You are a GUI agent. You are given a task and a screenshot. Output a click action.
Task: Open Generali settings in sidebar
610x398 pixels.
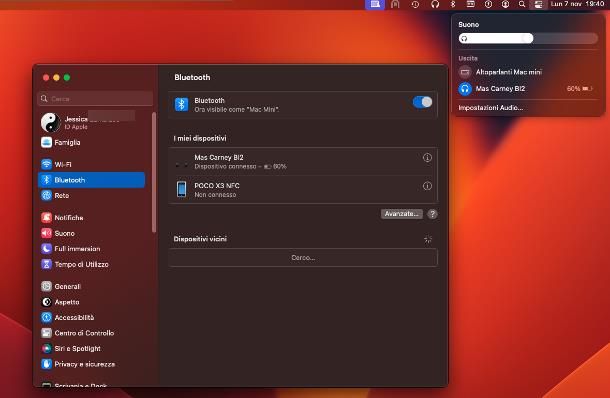click(92, 286)
